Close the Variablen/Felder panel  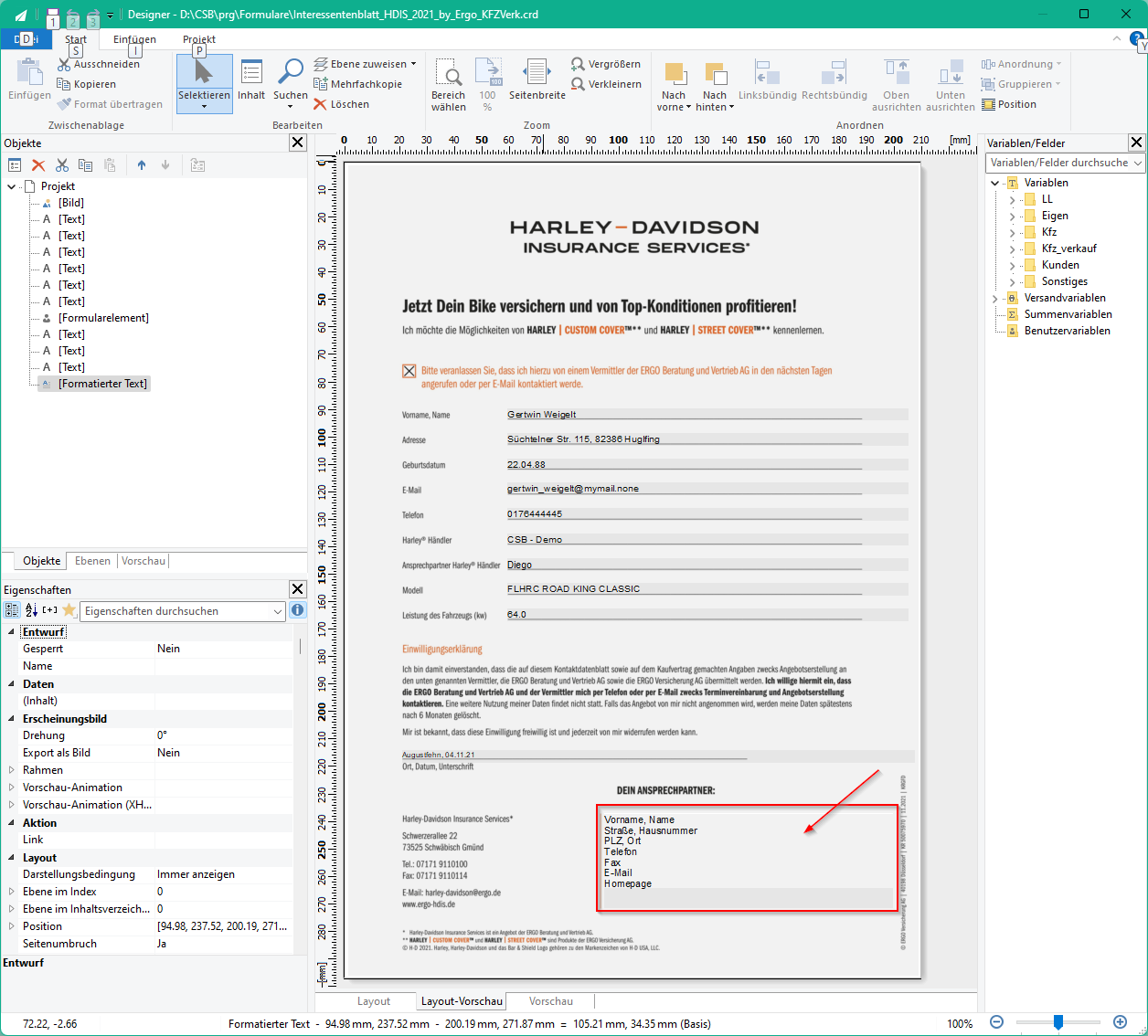tap(1136, 143)
